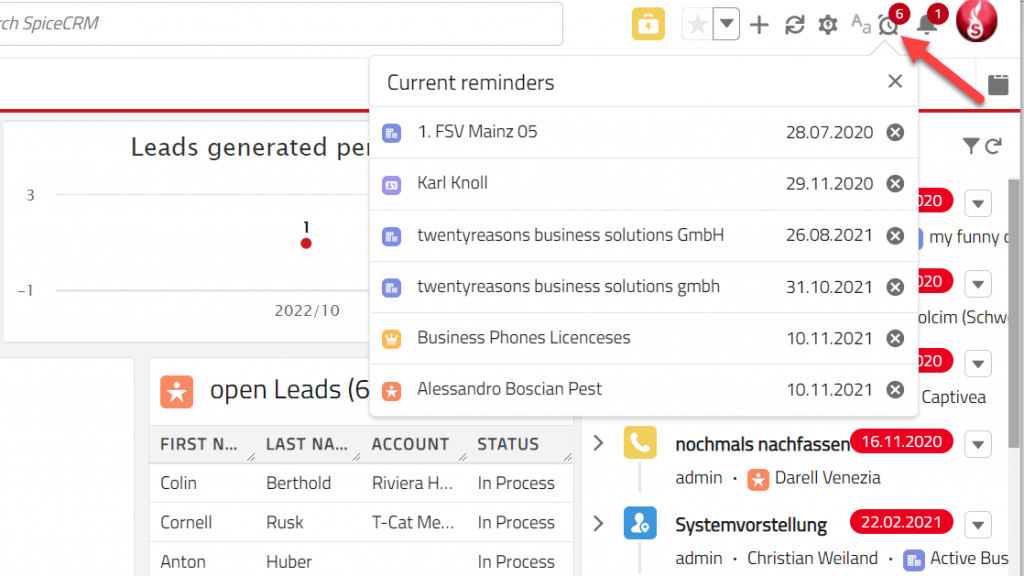Click Riviera H... account cell
Image resolution: width=1024 pixels, height=576 pixels.
click(412, 483)
